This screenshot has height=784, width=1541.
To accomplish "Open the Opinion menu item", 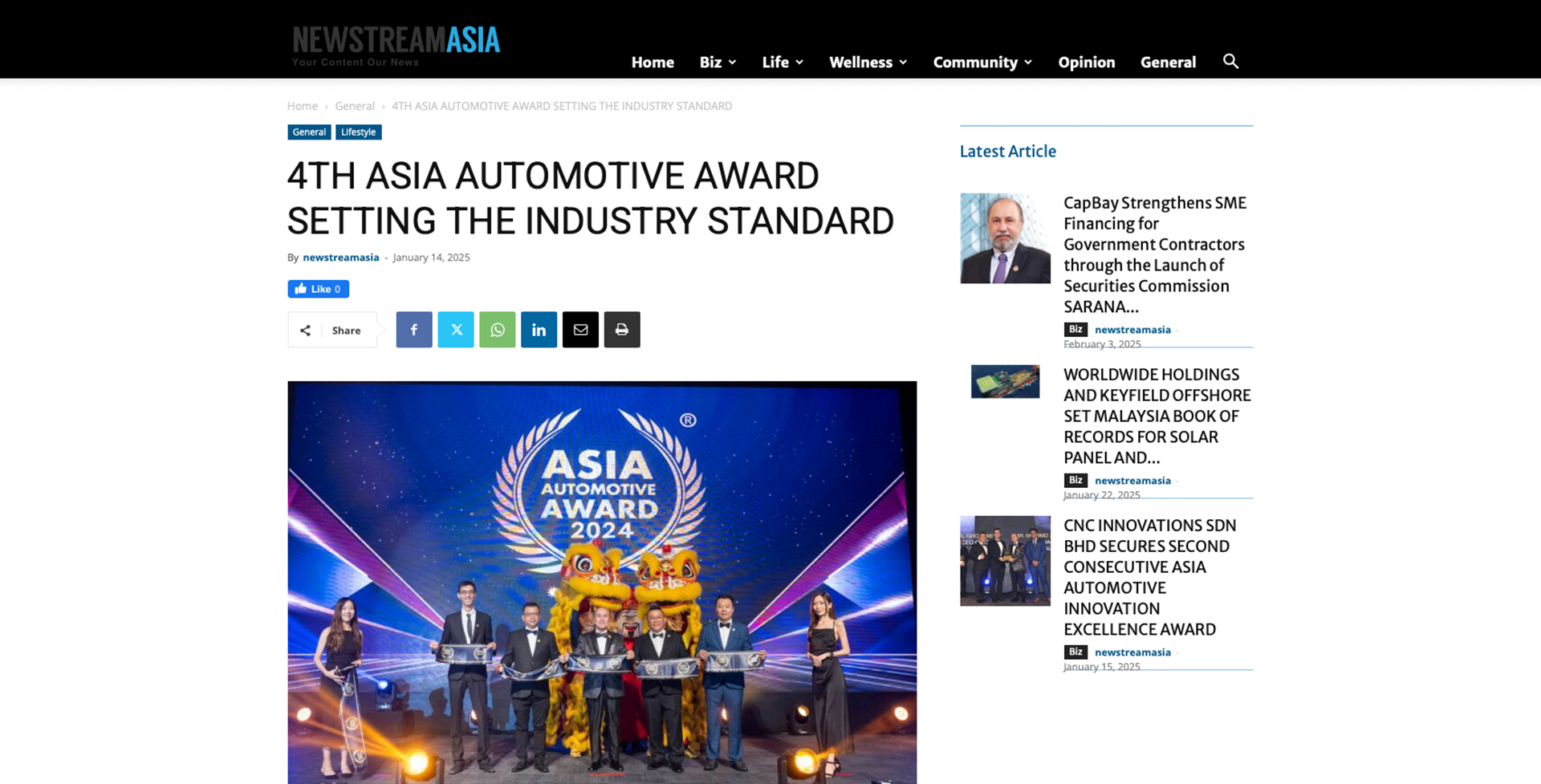I will pos(1086,63).
